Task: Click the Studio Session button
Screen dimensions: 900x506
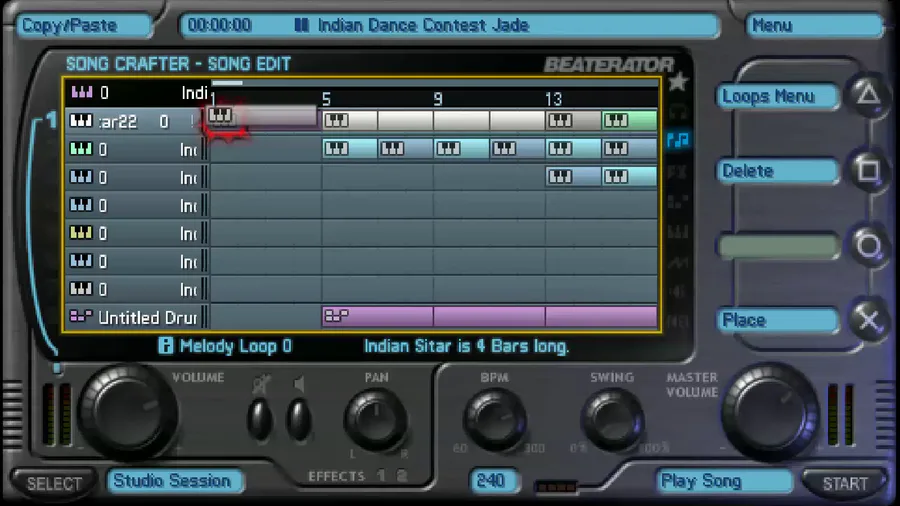Action: pyautogui.click(x=174, y=481)
